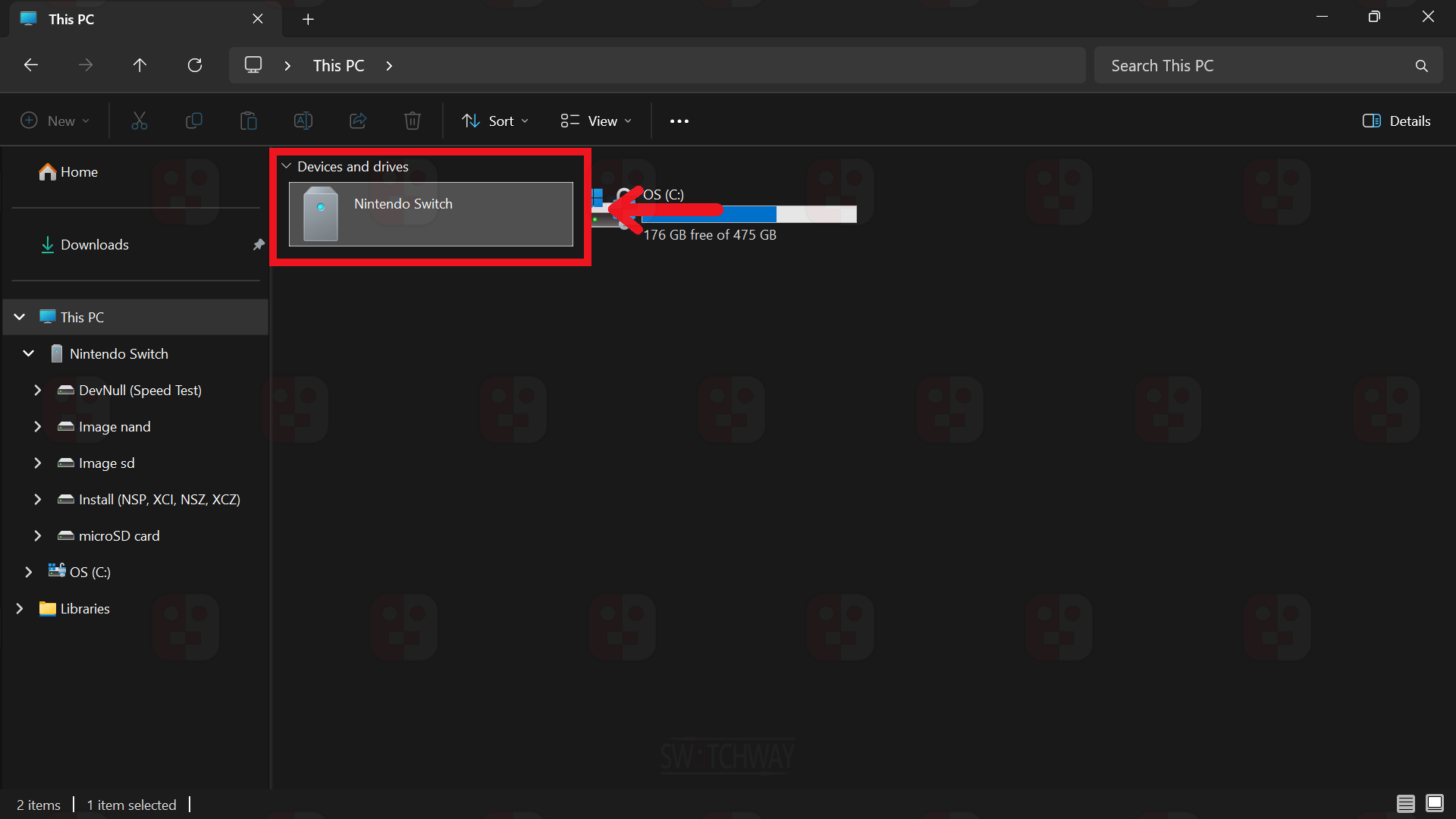Image resolution: width=1456 pixels, height=819 pixels.
Task: Click the Cut scissors icon
Action: tap(140, 121)
